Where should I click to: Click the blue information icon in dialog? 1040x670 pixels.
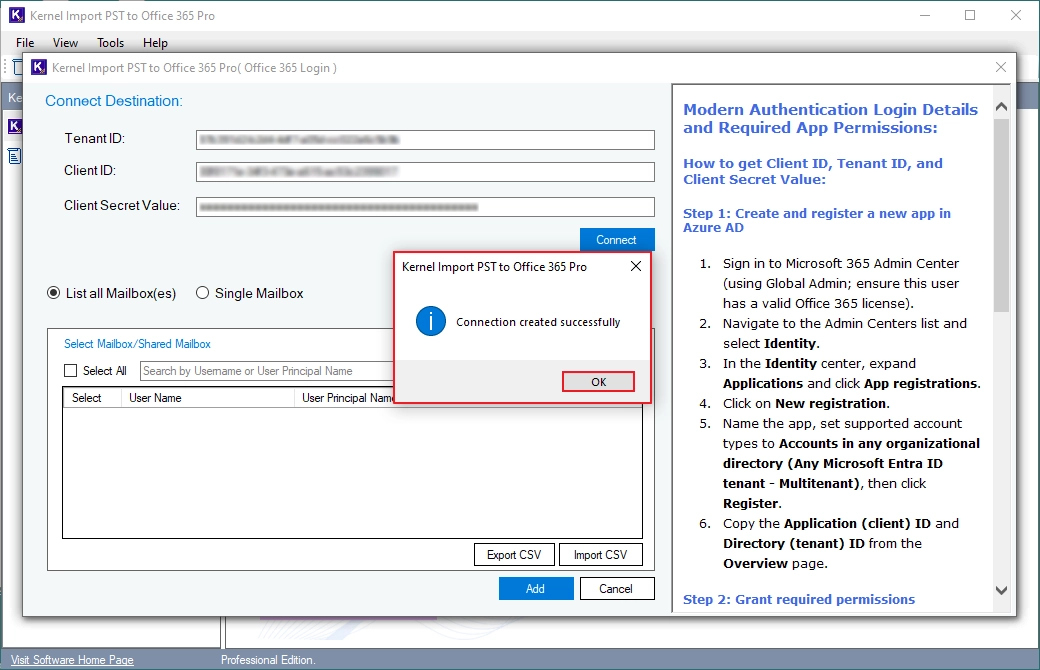pos(430,322)
